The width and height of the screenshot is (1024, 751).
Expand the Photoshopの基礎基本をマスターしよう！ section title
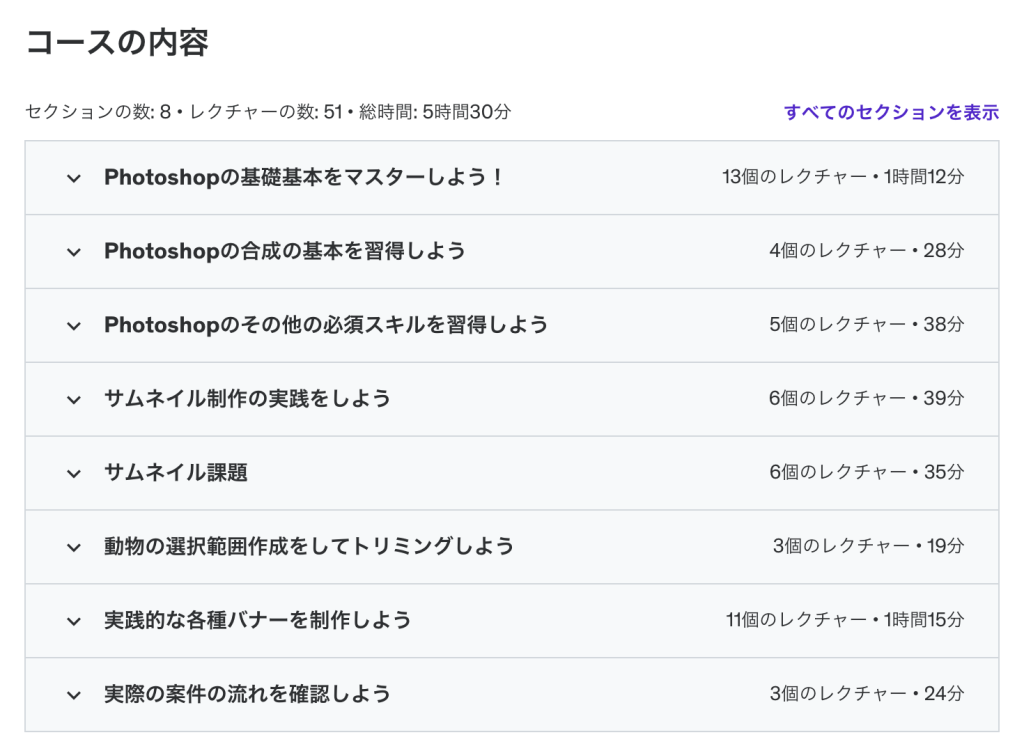(x=304, y=178)
